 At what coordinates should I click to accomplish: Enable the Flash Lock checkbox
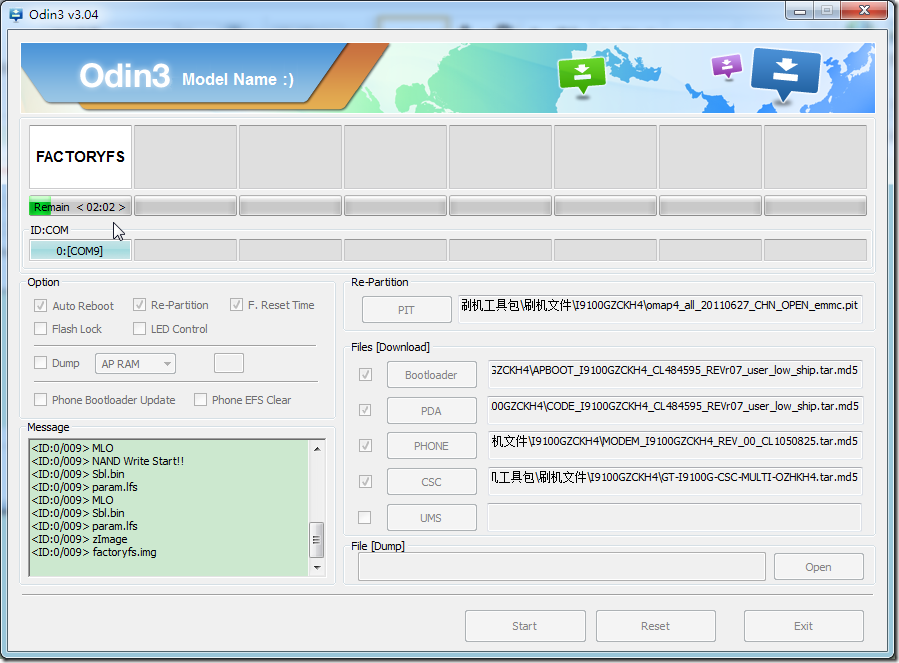pyautogui.click(x=40, y=329)
